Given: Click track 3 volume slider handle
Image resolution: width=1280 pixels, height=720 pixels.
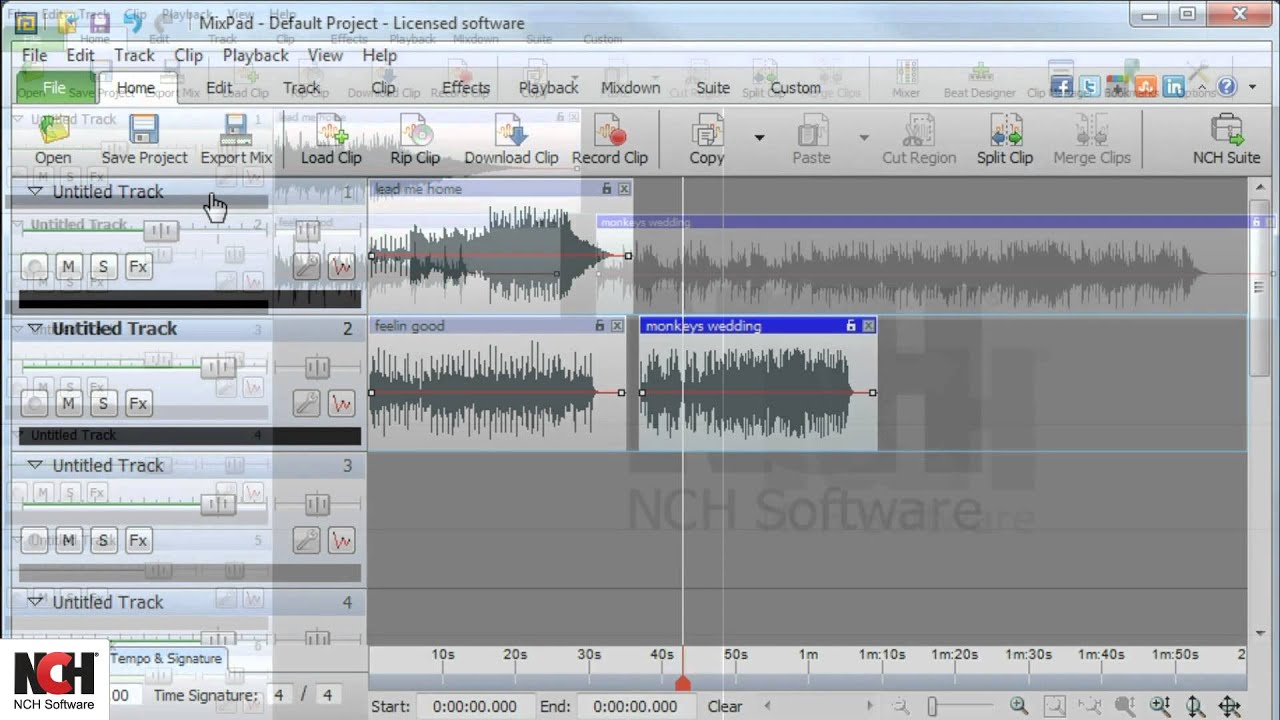Looking at the screenshot, I should pos(218,505).
